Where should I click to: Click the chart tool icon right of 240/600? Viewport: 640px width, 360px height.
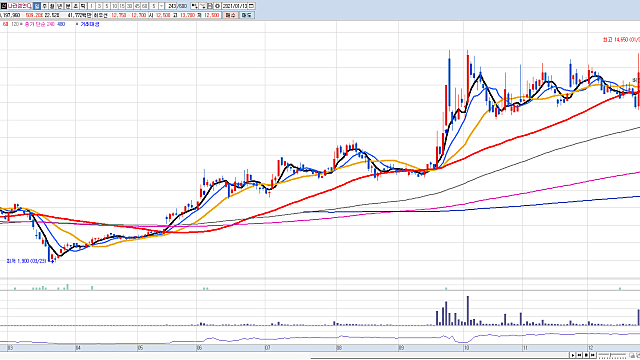(x=194, y=6)
